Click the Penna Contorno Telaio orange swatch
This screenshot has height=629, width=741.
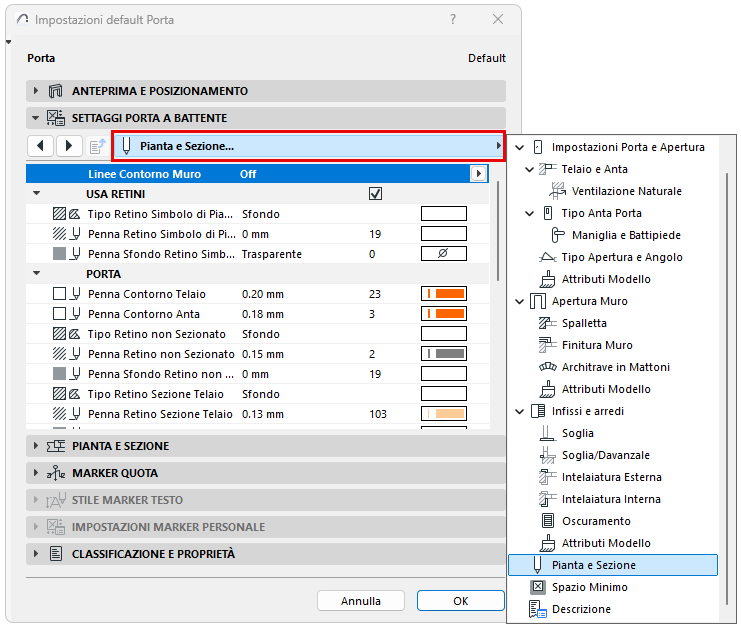coord(444,294)
